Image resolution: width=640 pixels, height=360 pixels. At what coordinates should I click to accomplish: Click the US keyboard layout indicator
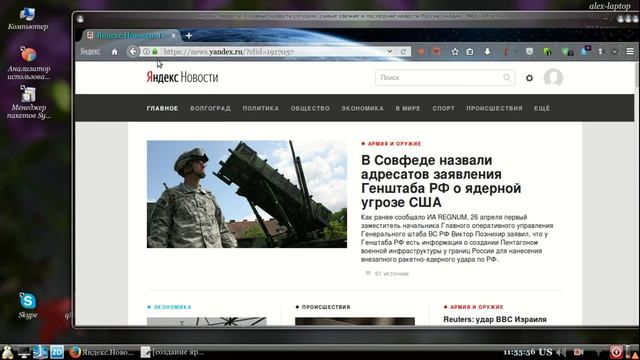point(545,352)
